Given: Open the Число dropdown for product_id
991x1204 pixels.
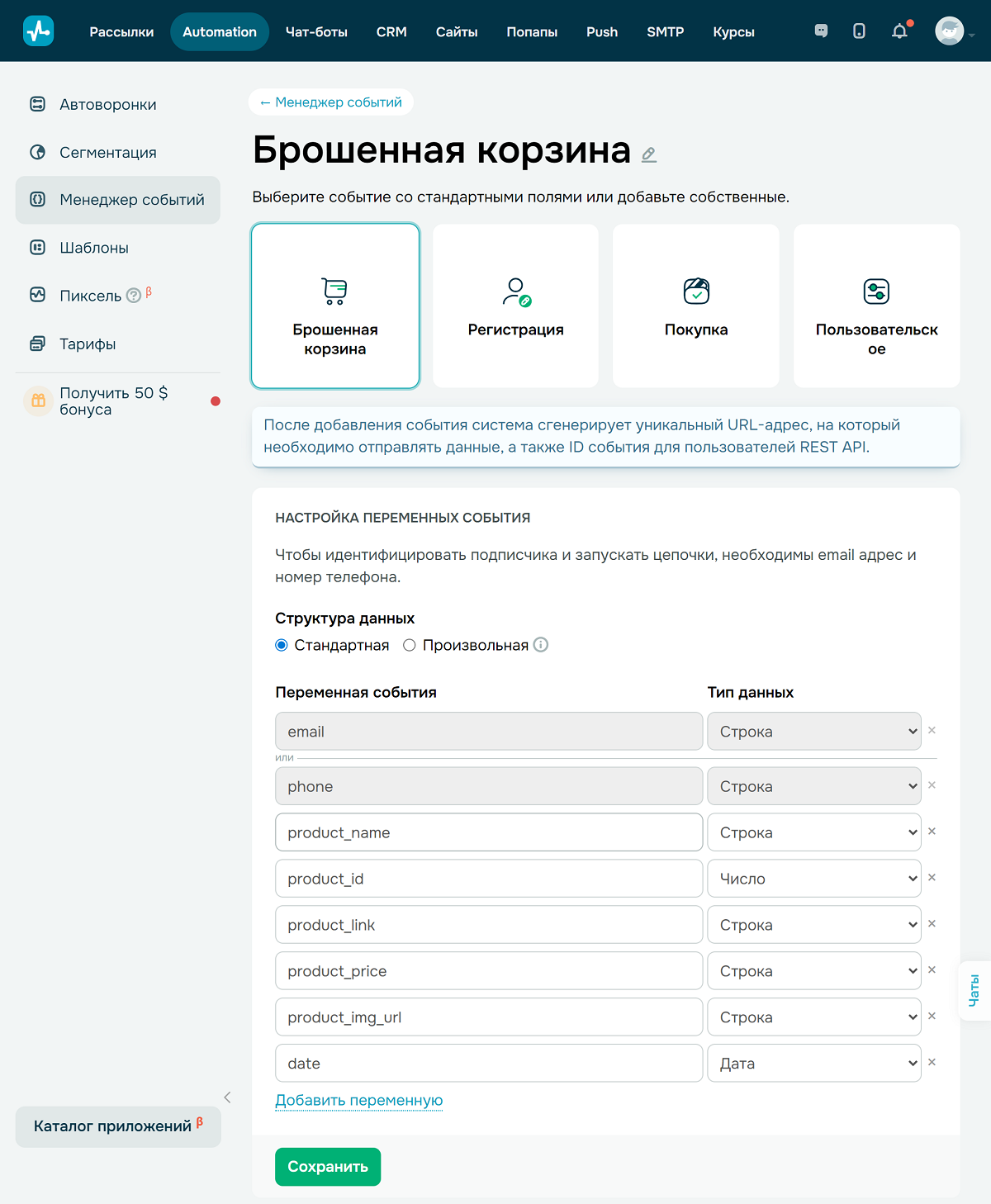Looking at the screenshot, I should coord(813,879).
